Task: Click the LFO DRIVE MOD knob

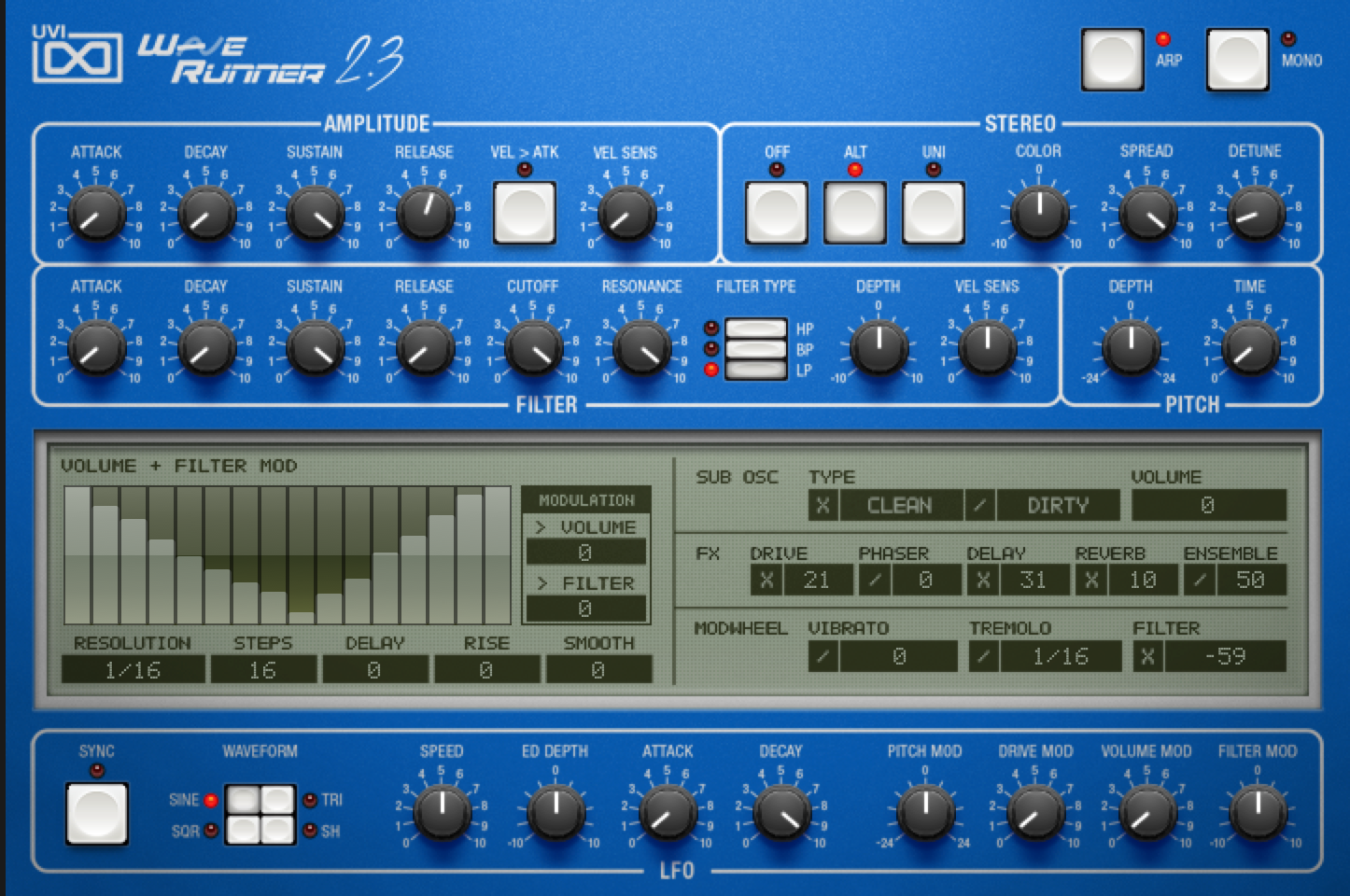Action: coord(1035,812)
